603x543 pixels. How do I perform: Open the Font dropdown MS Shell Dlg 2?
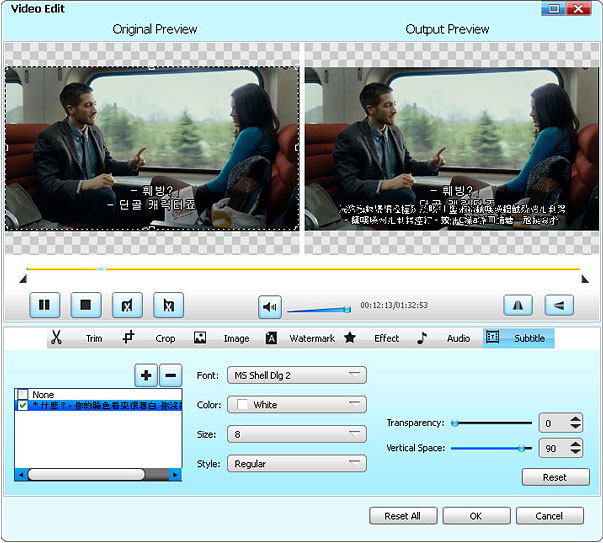(297, 375)
